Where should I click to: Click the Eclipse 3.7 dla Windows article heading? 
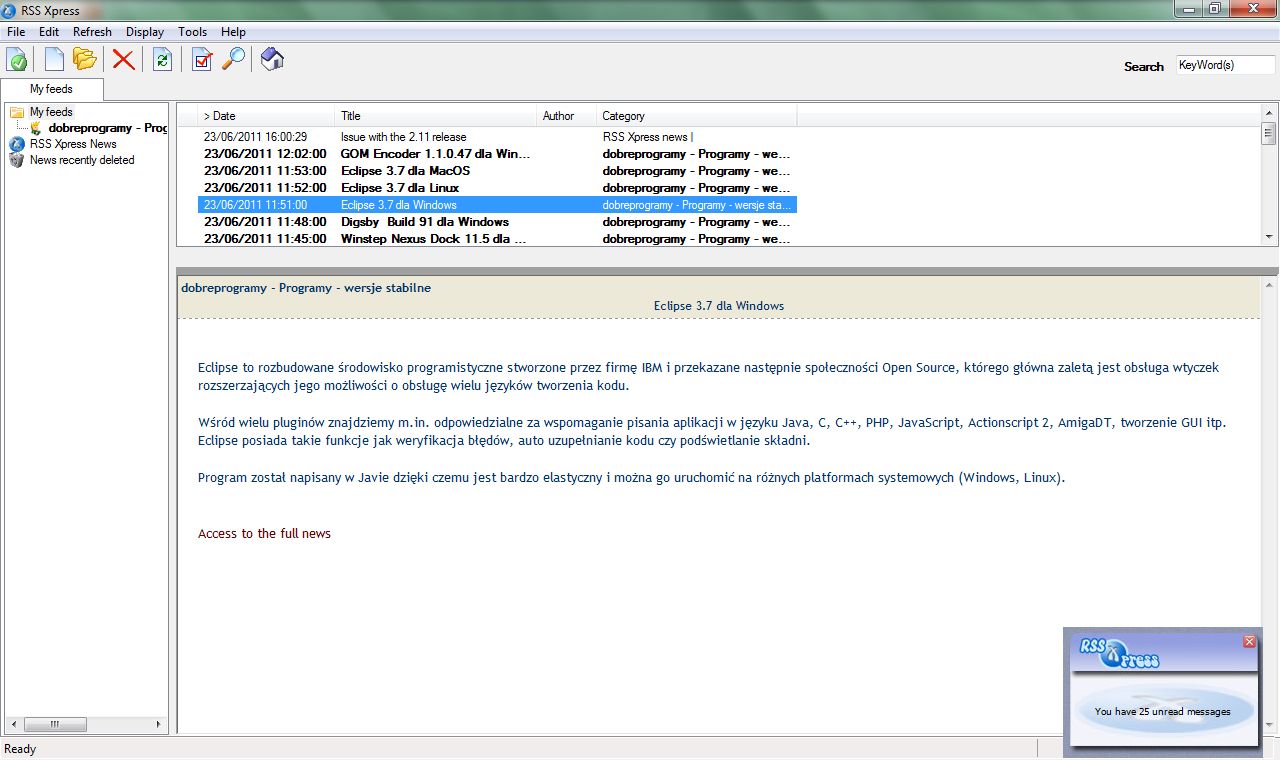point(718,306)
